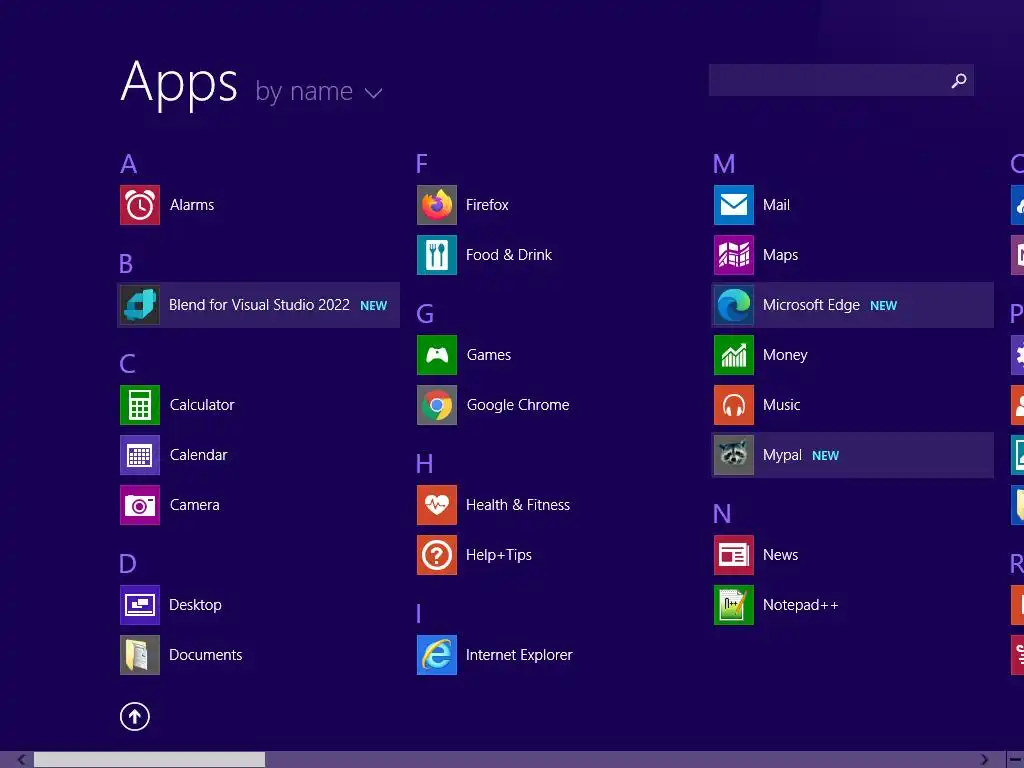Select the letter C group header above Calculator

click(x=127, y=364)
